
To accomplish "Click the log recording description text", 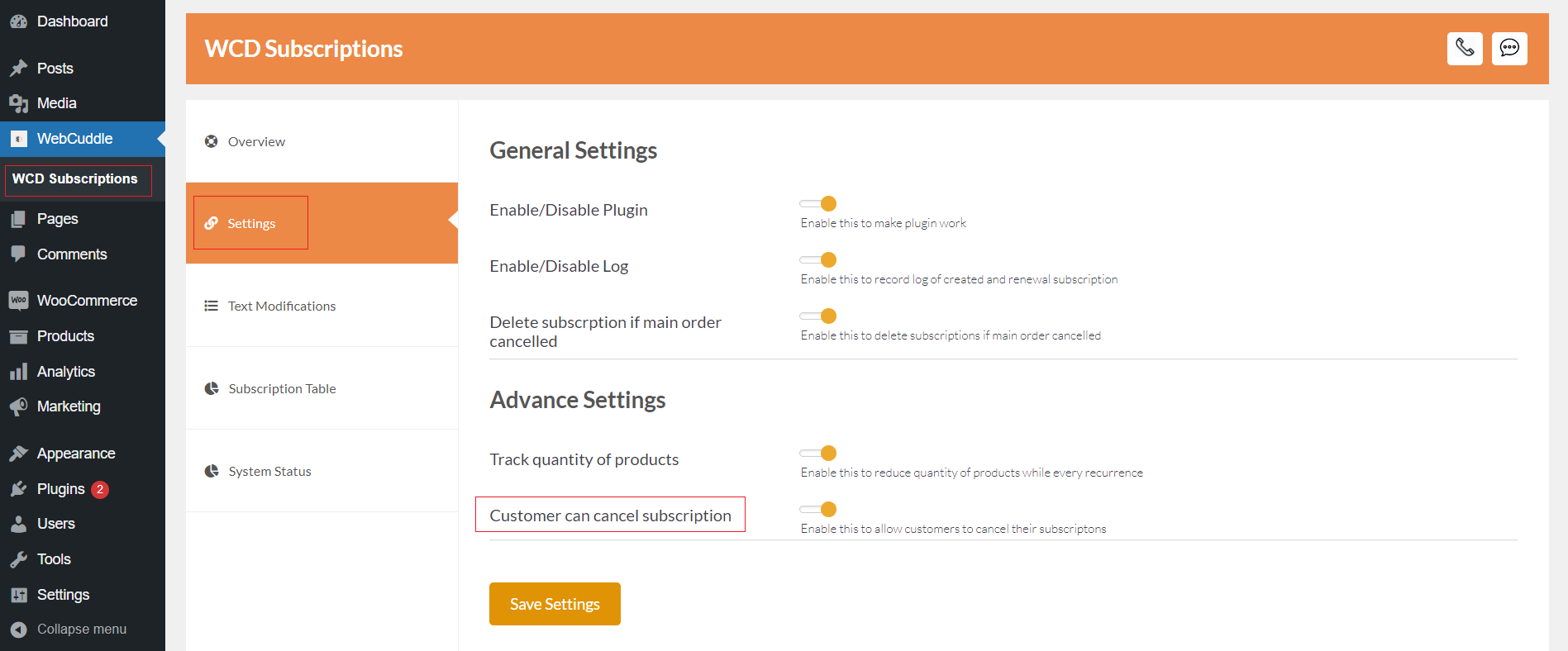I will (959, 279).
